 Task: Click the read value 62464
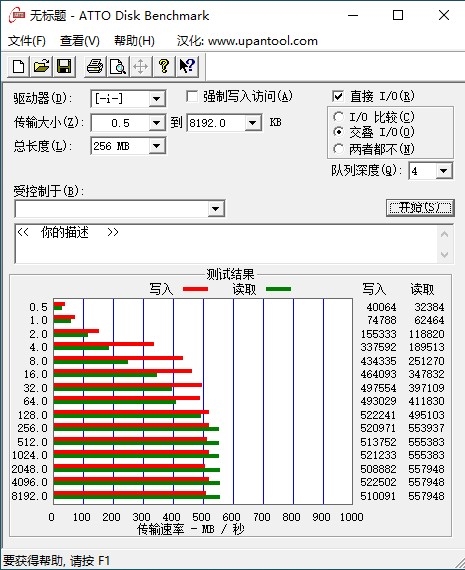(x=429, y=320)
